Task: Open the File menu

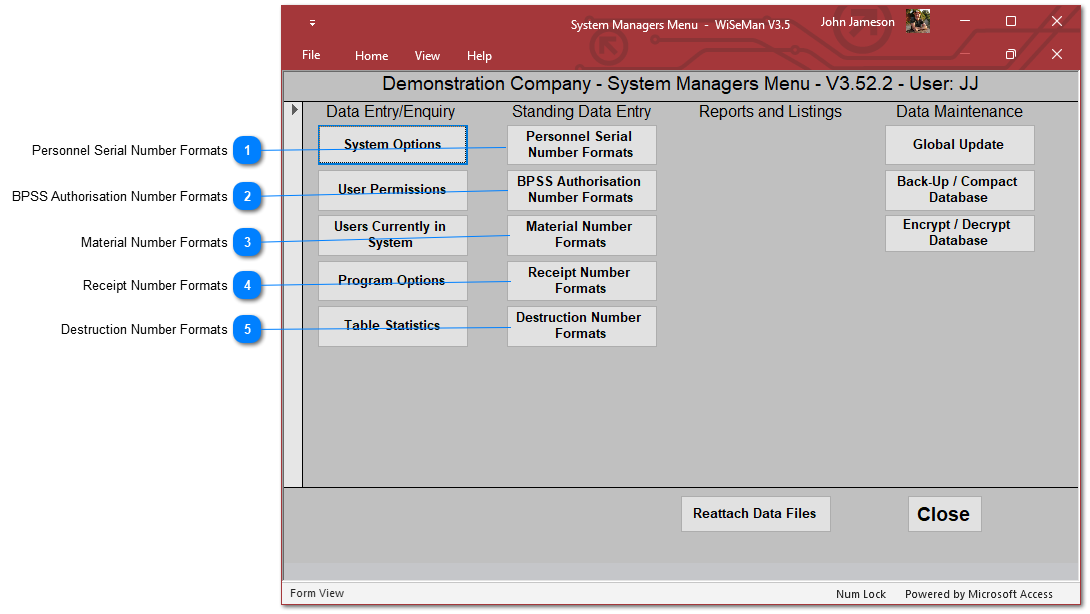Action: coord(311,55)
